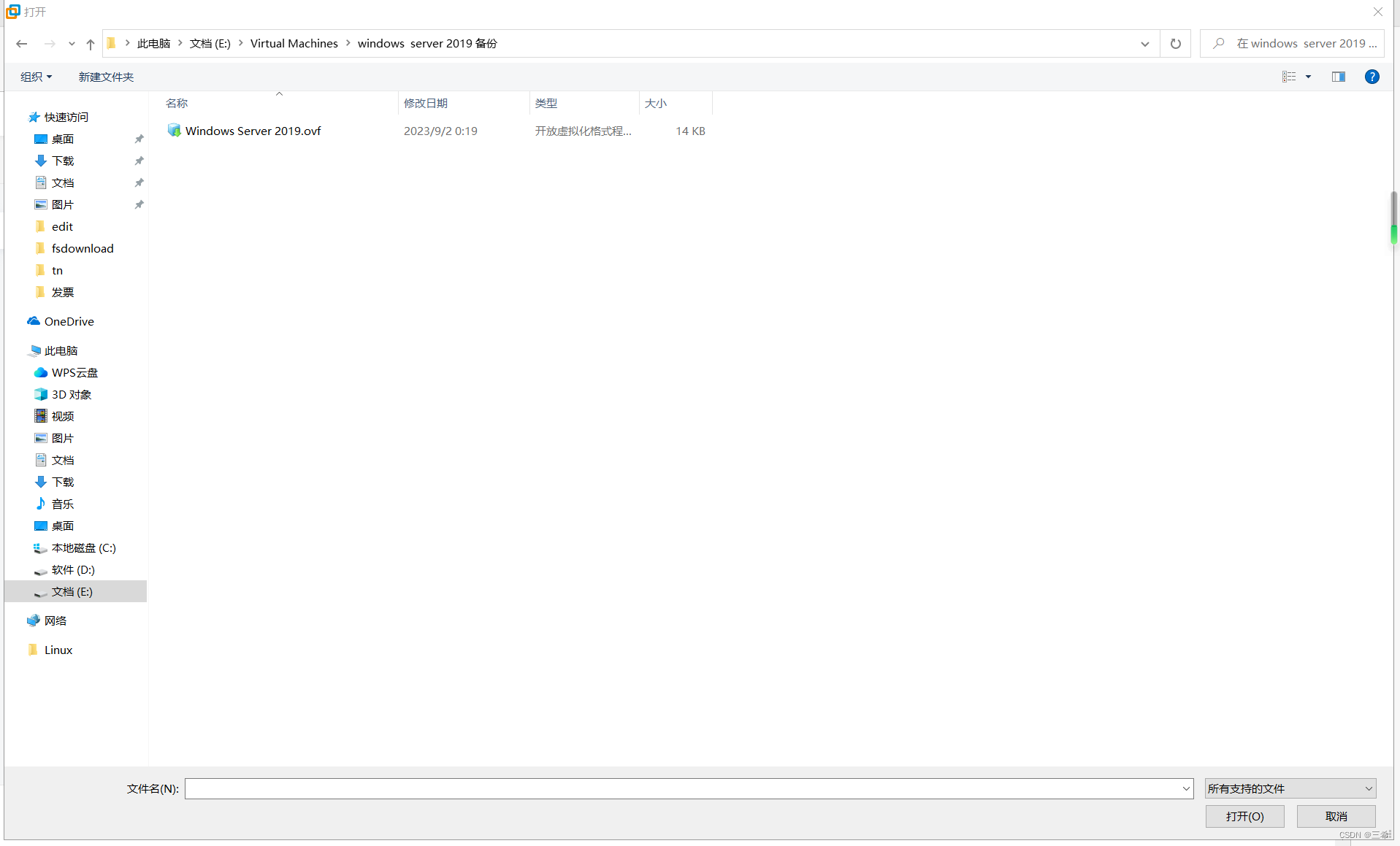Image resolution: width=1400 pixels, height=846 pixels.
Task: Click the 取消 button
Action: pos(1336,816)
